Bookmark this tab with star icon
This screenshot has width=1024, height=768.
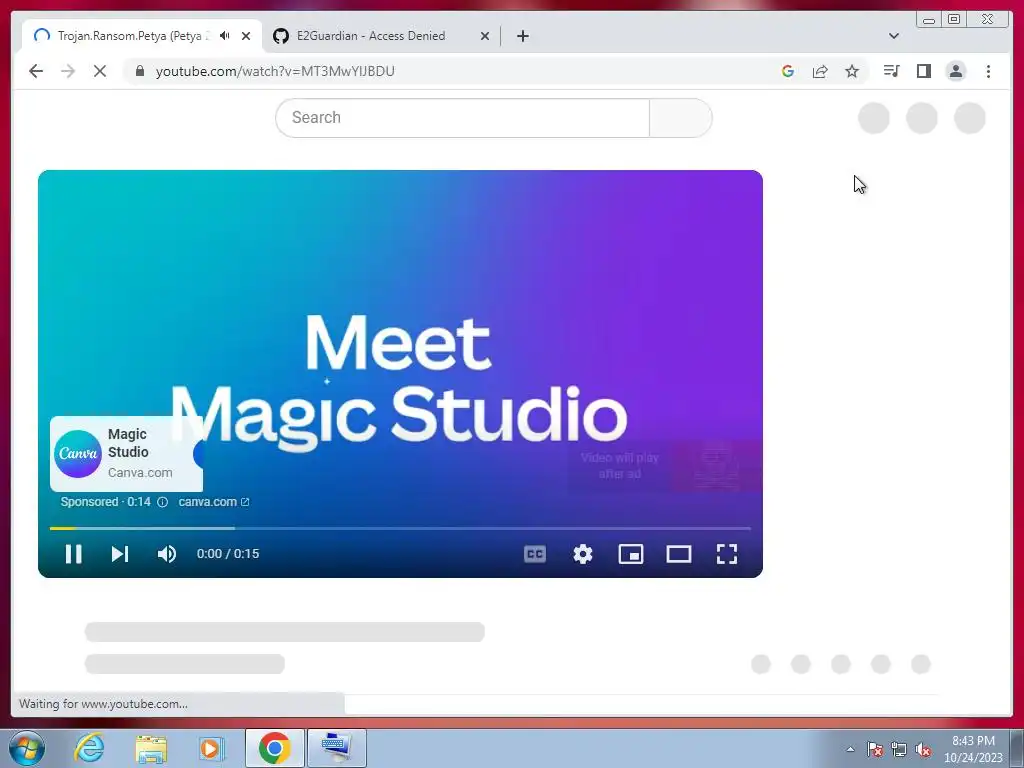click(x=852, y=71)
